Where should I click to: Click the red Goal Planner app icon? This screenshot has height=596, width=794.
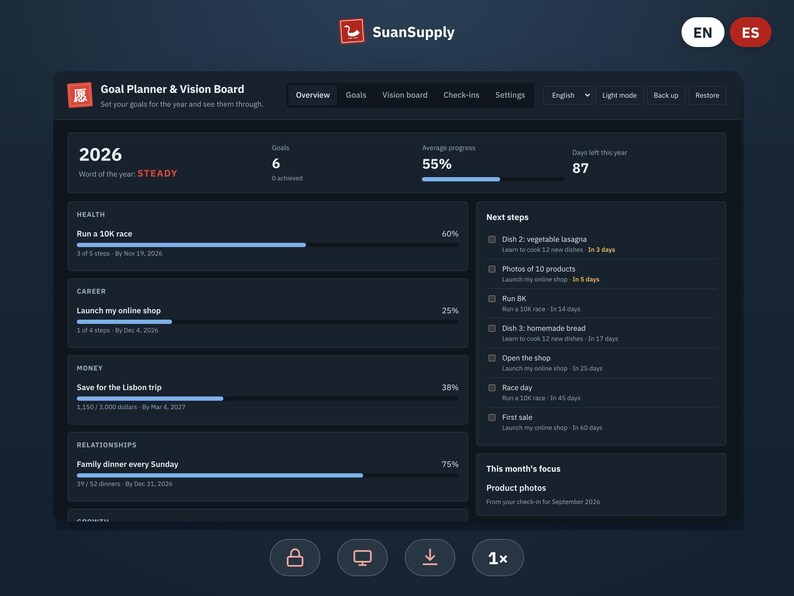tap(80, 95)
